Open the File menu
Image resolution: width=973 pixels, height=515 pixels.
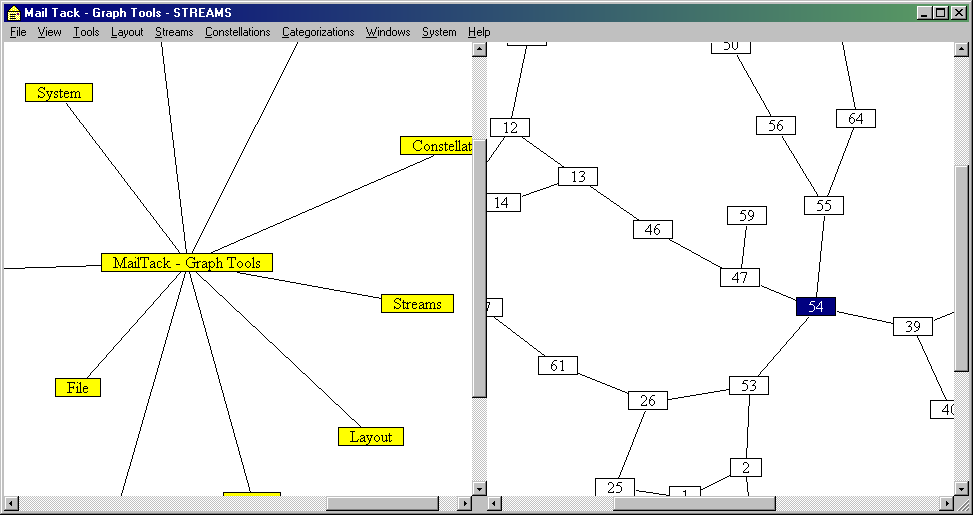pos(18,32)
